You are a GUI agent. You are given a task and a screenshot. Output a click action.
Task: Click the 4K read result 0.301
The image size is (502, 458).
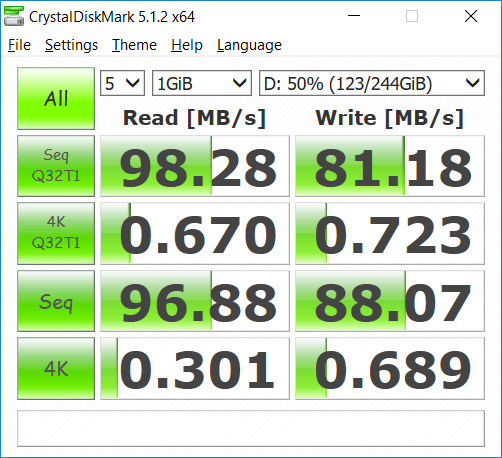tap(195, 368)
